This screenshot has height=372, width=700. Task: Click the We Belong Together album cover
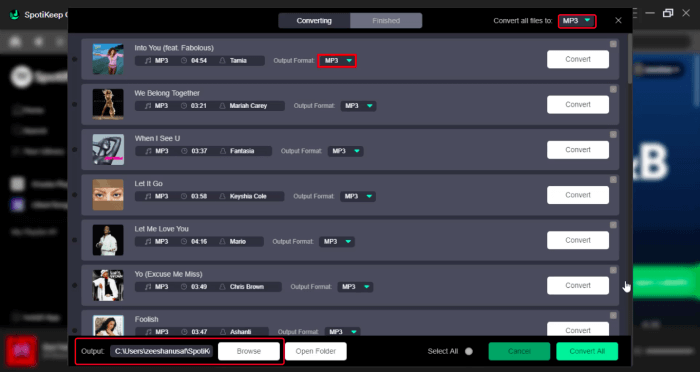[108, 104]
